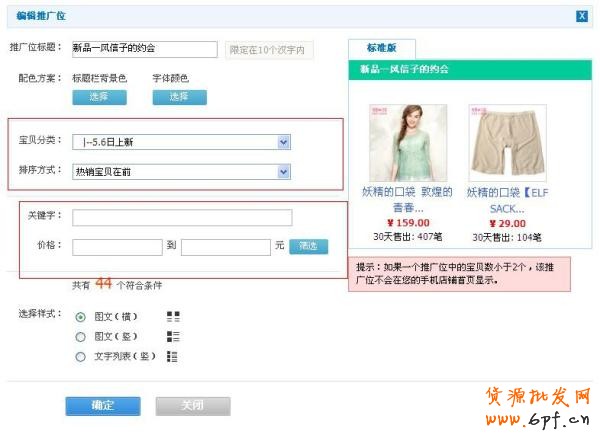Click the vertical text list layout icon
The image size is (600, 441).
coord(173,356)
